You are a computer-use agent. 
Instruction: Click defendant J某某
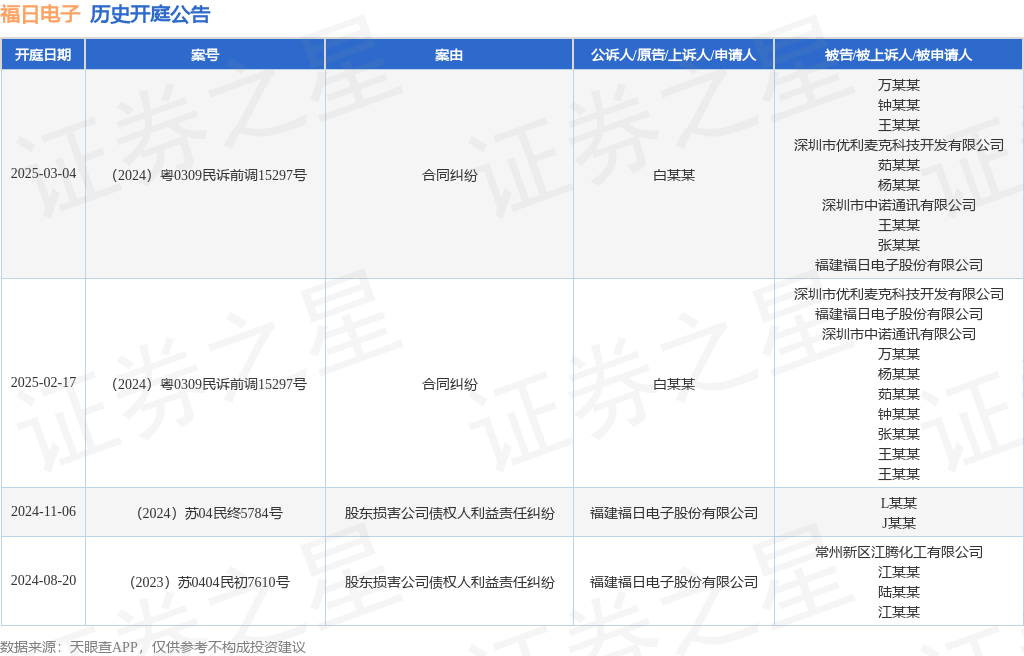point(899,523)
